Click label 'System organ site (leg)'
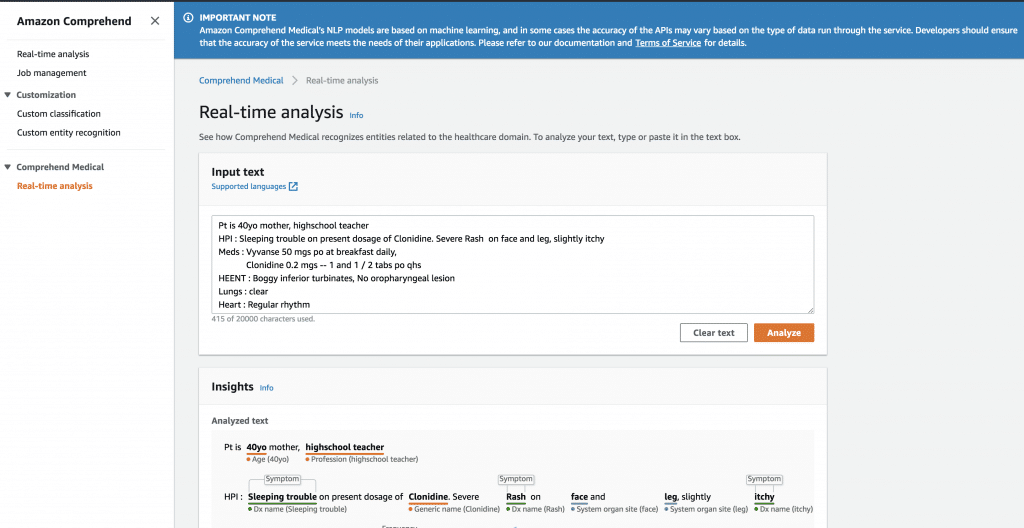This screenshot has height=528, width=1024. coord(706,509)
